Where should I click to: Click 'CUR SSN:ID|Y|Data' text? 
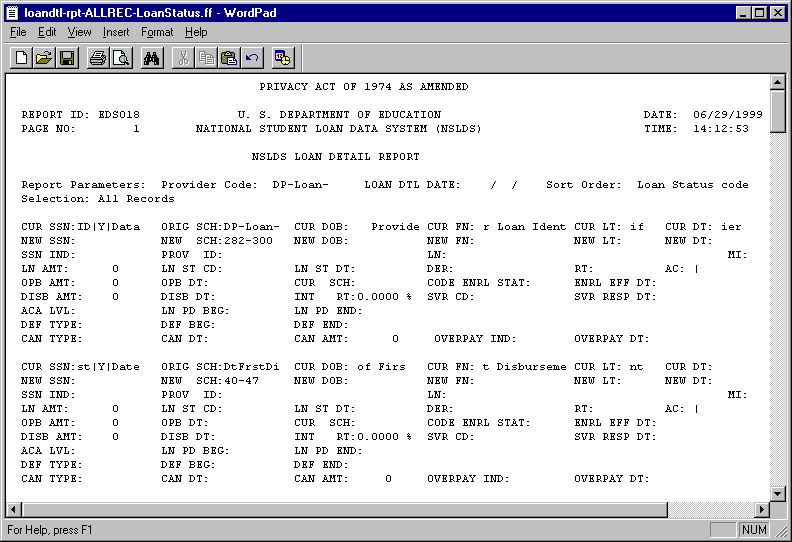80,227
